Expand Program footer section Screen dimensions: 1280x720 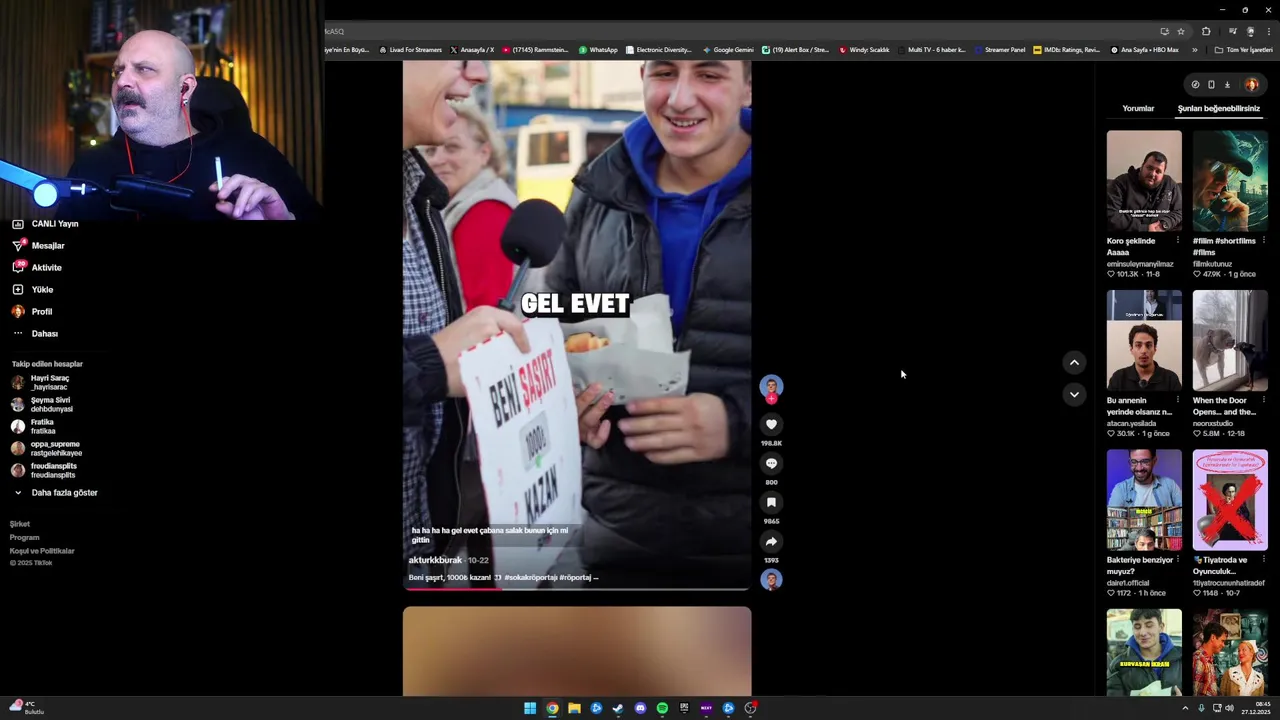[x=24, y=538]
